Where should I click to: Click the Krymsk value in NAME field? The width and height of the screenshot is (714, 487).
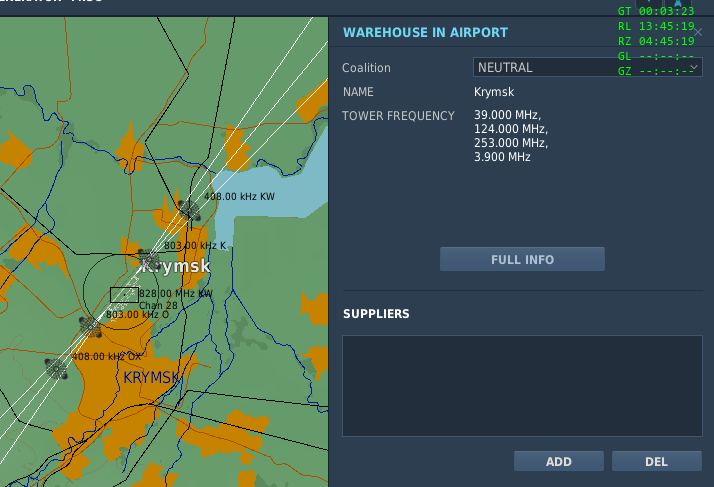[x=494, y=92]
